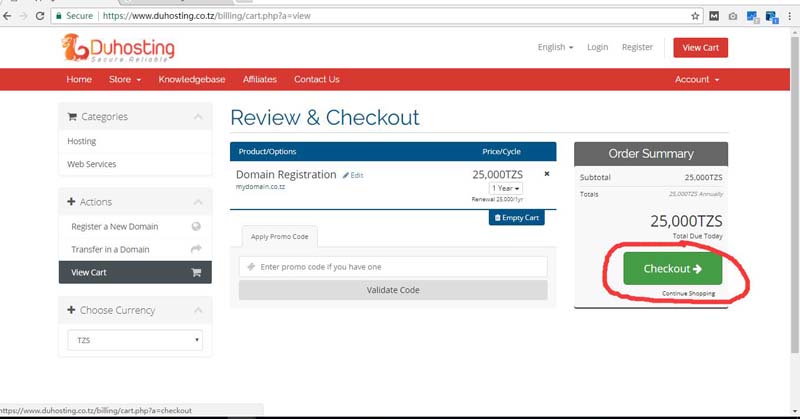Image resolution: width=800 pixels, height=419 pixels.
Task: Click the globe icon beside Register a New Domain
Action: pyautogui.click(x=196, y=226)
